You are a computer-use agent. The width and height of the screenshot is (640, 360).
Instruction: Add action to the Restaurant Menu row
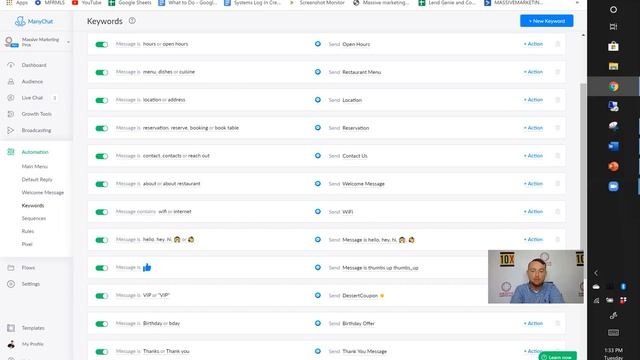pos(533,72)
